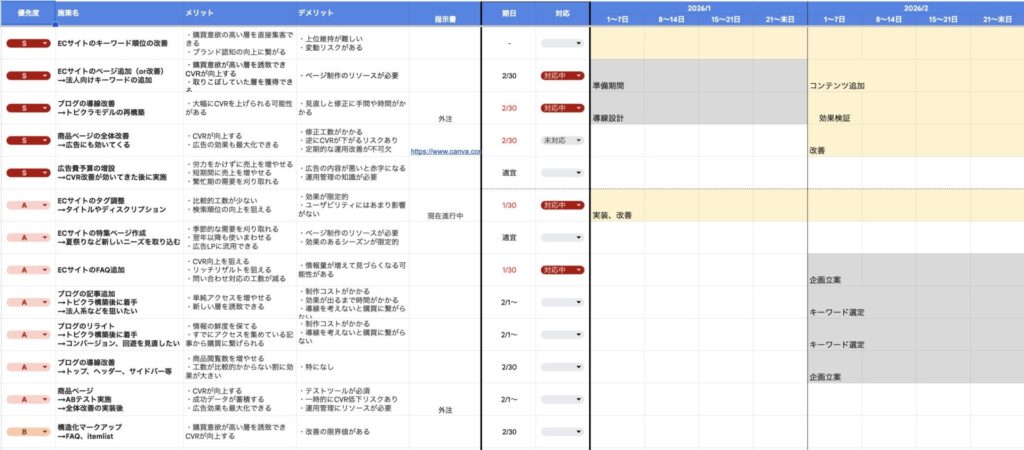The width and height of the screenshot is (1024, 450).
Task: Open priority S dropdown for ECサイトのキーワード順位の改善
Action: pos(45,44)
